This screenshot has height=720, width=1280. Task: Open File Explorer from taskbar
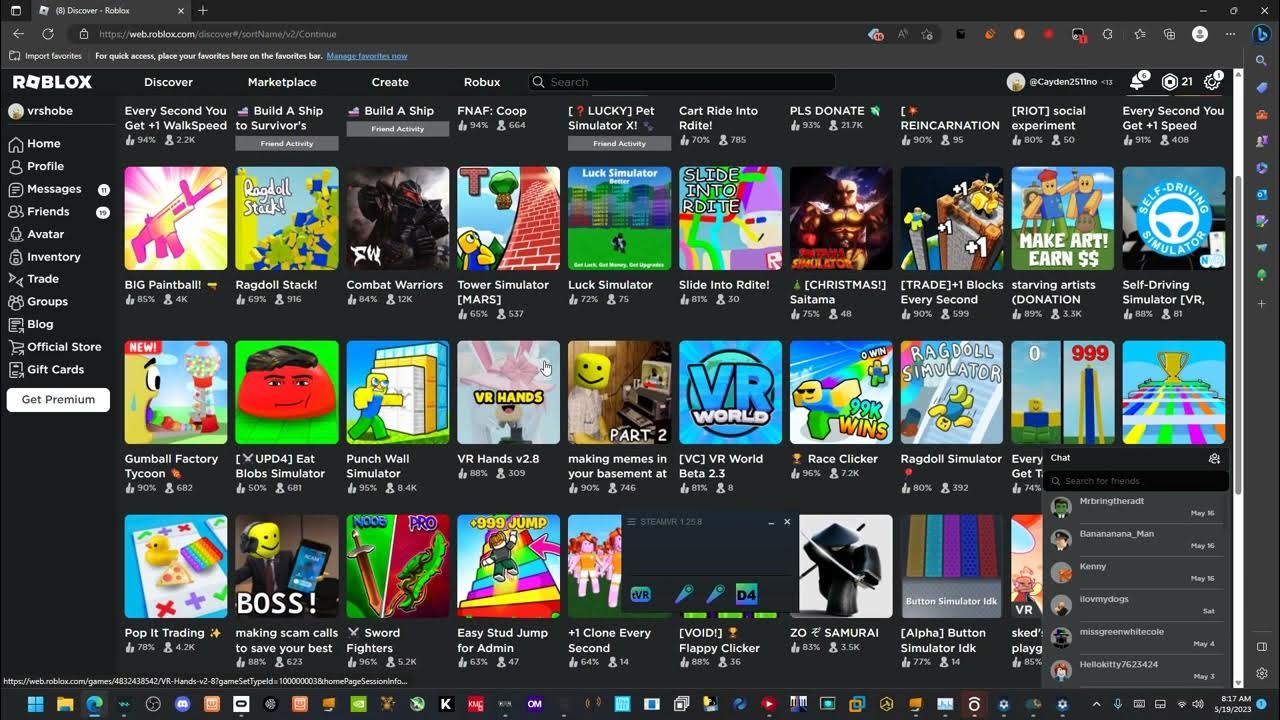pos(65,704)
